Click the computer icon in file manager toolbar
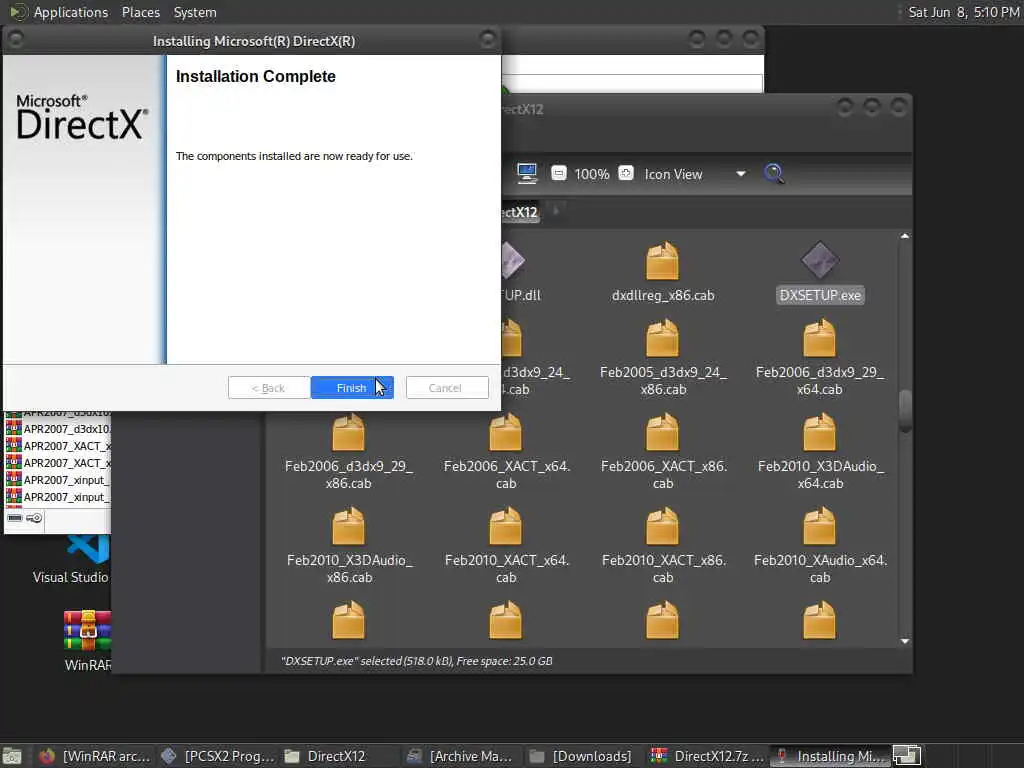Viewport: 1024px width, 768px height. coord(526,173)
